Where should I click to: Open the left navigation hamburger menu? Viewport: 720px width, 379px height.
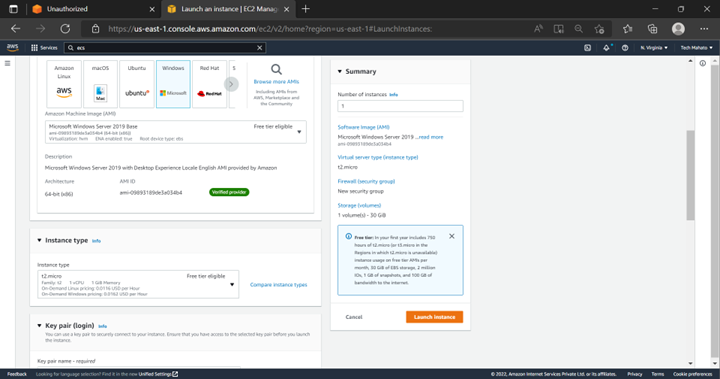click(x=7, y=63)
